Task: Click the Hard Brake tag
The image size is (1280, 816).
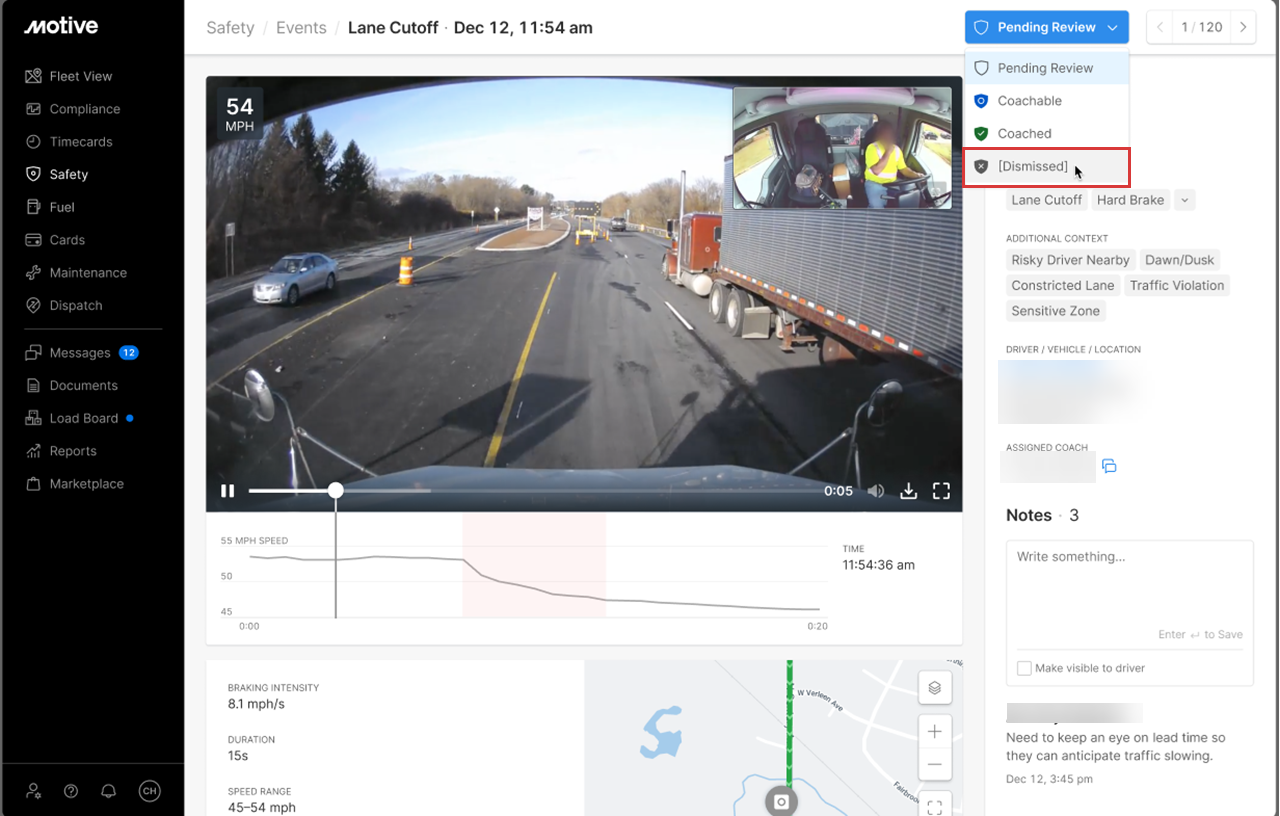Action: (1130, 200)
